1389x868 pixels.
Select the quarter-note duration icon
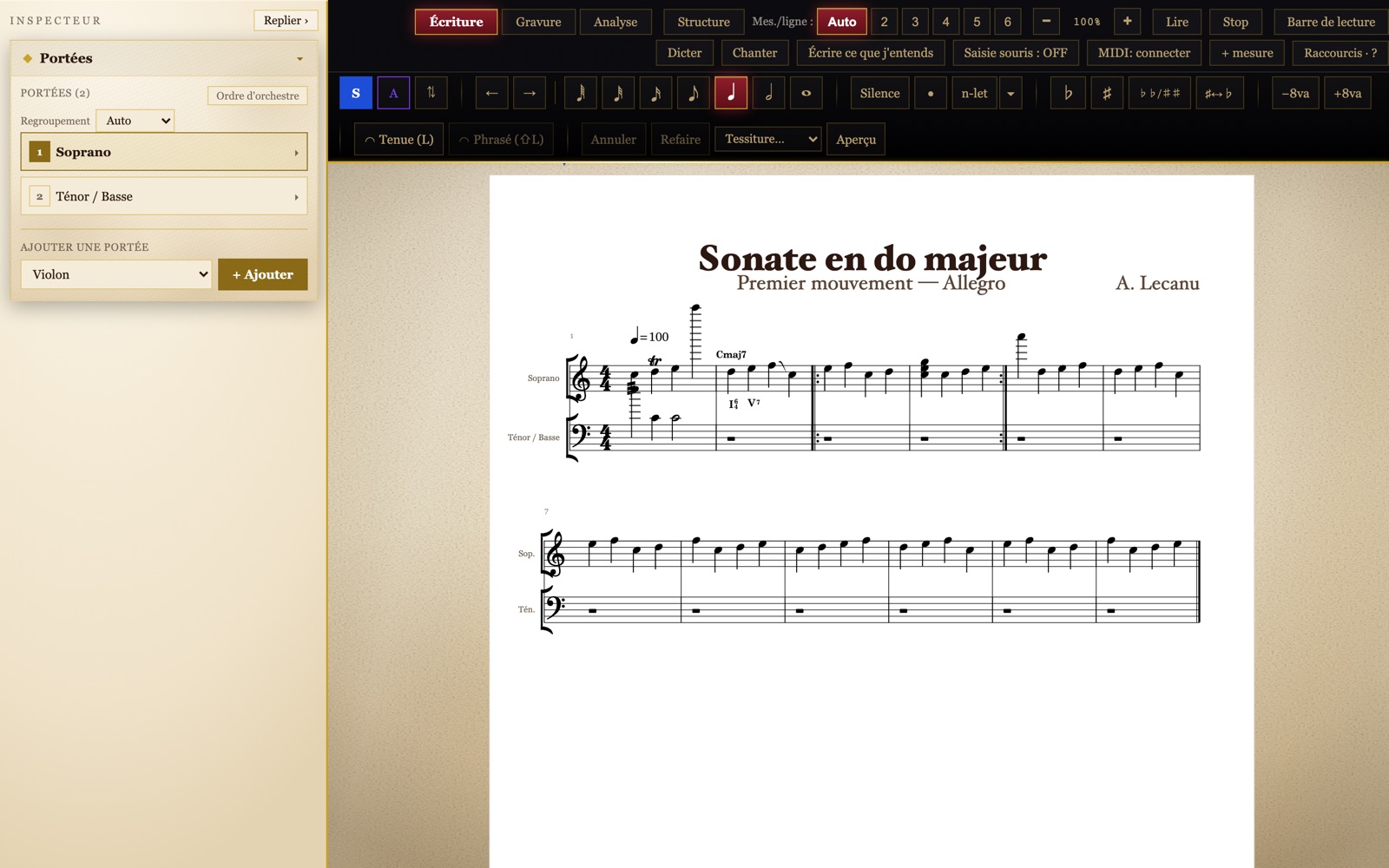click(731, 93)
